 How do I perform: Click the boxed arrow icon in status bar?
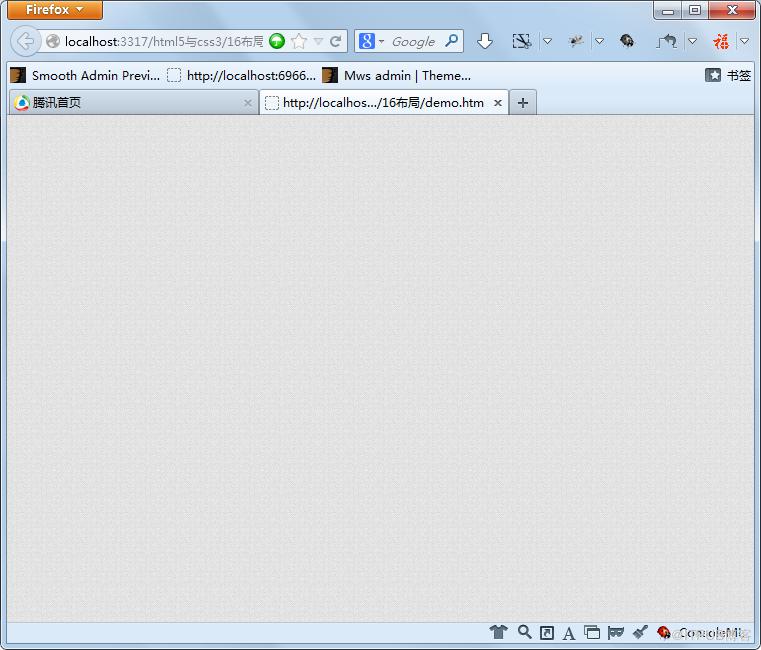pos(547,633)
